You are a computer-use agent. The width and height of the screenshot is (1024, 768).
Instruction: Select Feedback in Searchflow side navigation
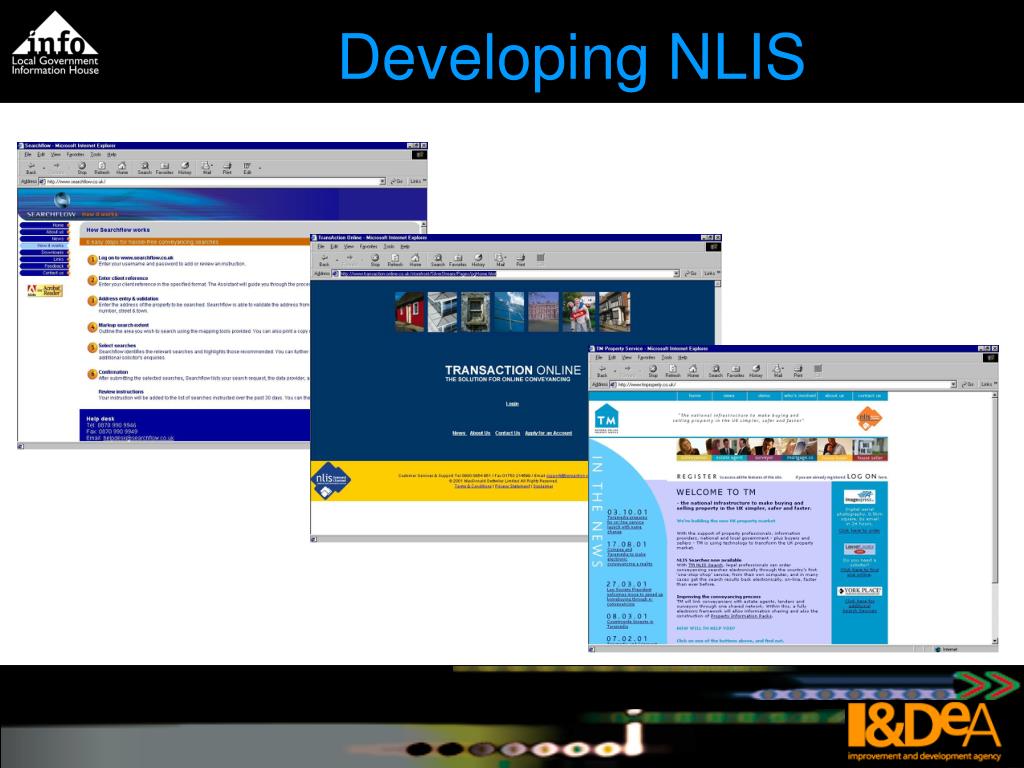tap(44, 266)
